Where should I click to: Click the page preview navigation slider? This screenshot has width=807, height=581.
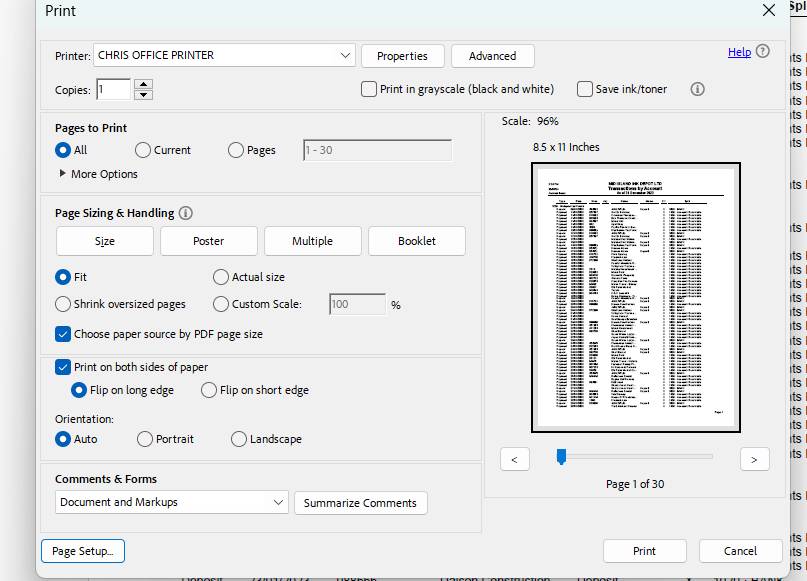(561, 456)
